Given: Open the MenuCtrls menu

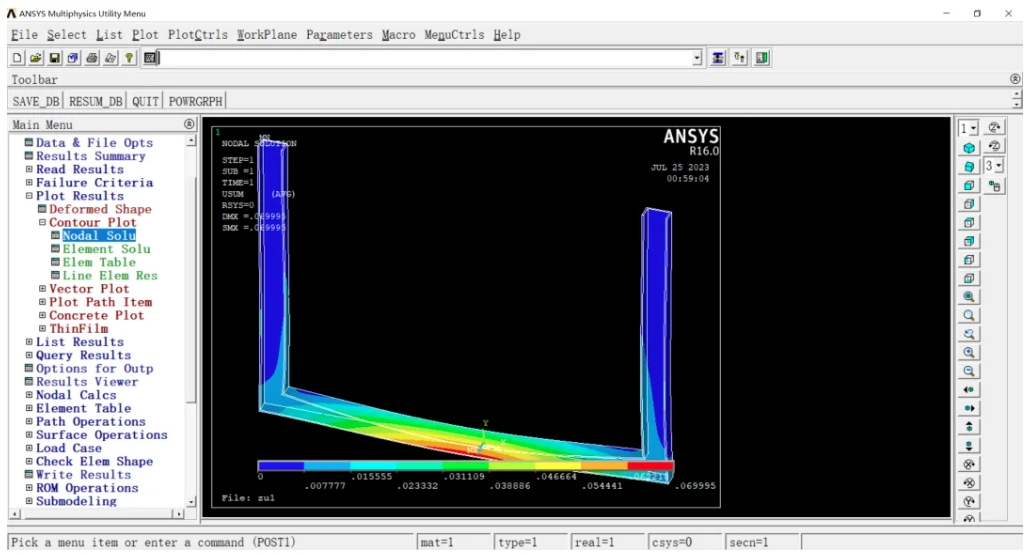Looking at the screenshot, I should 454,35.
